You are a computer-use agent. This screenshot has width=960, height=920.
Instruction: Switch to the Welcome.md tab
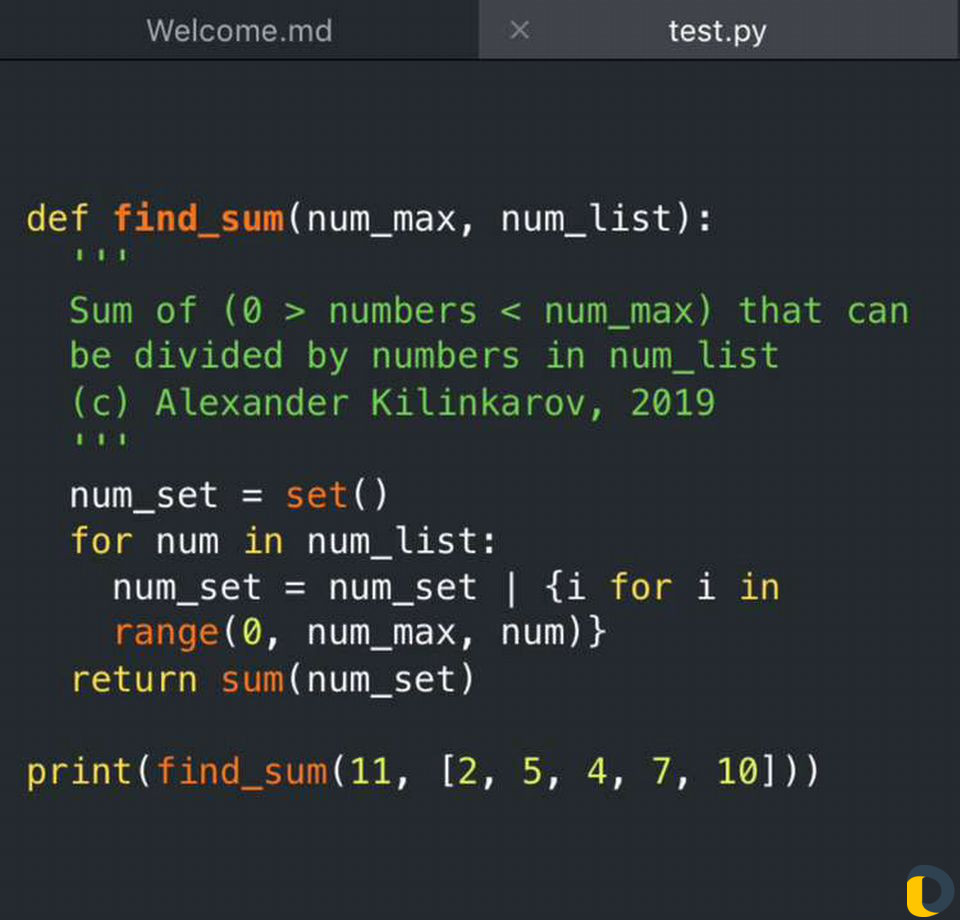[x=239, y=30]
